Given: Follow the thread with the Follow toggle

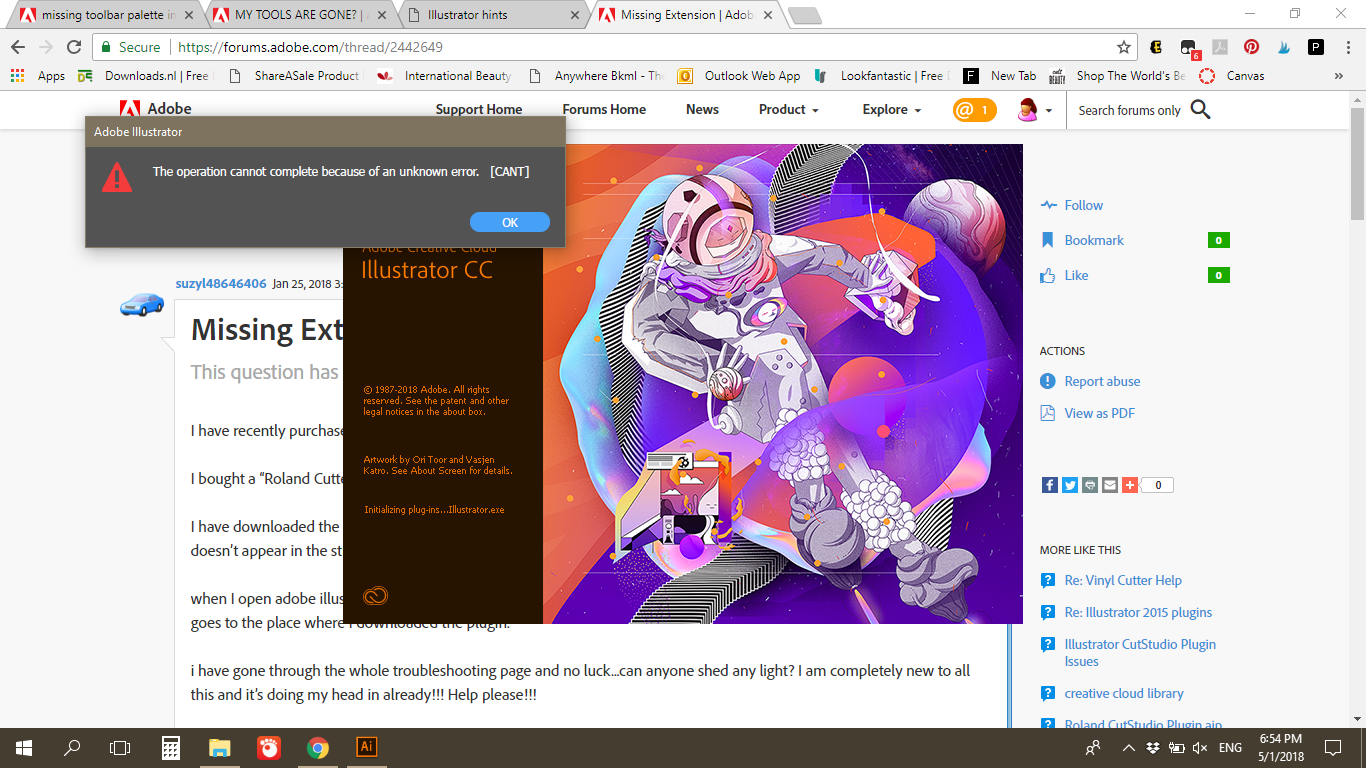Looking at the screenshot, I should 1081,205.
